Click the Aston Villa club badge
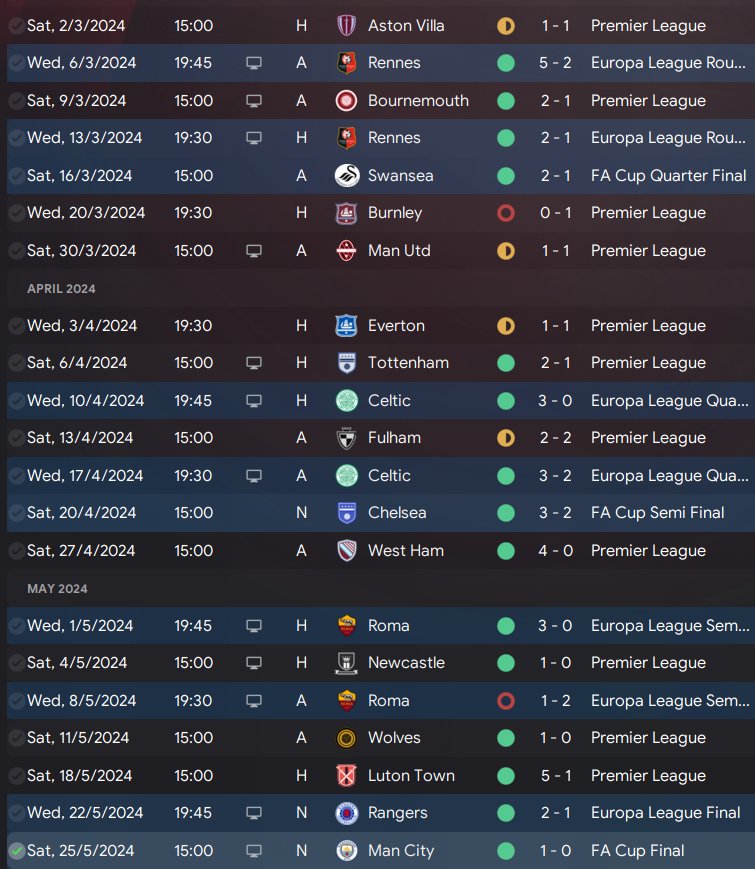Image resolution: width=755 pixels, height=869 pixels. (x=347, y=25)
